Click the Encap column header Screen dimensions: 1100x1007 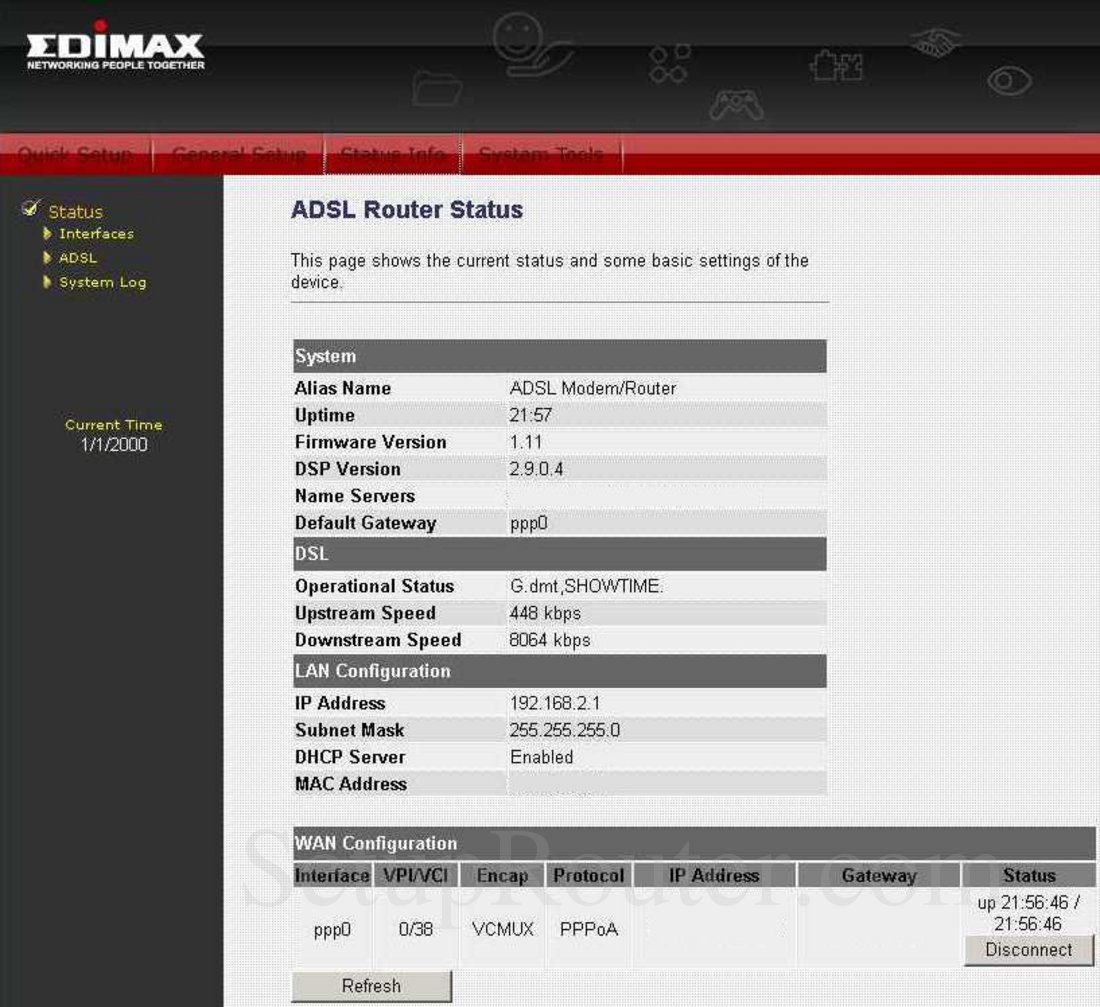(x=502, y=875)
